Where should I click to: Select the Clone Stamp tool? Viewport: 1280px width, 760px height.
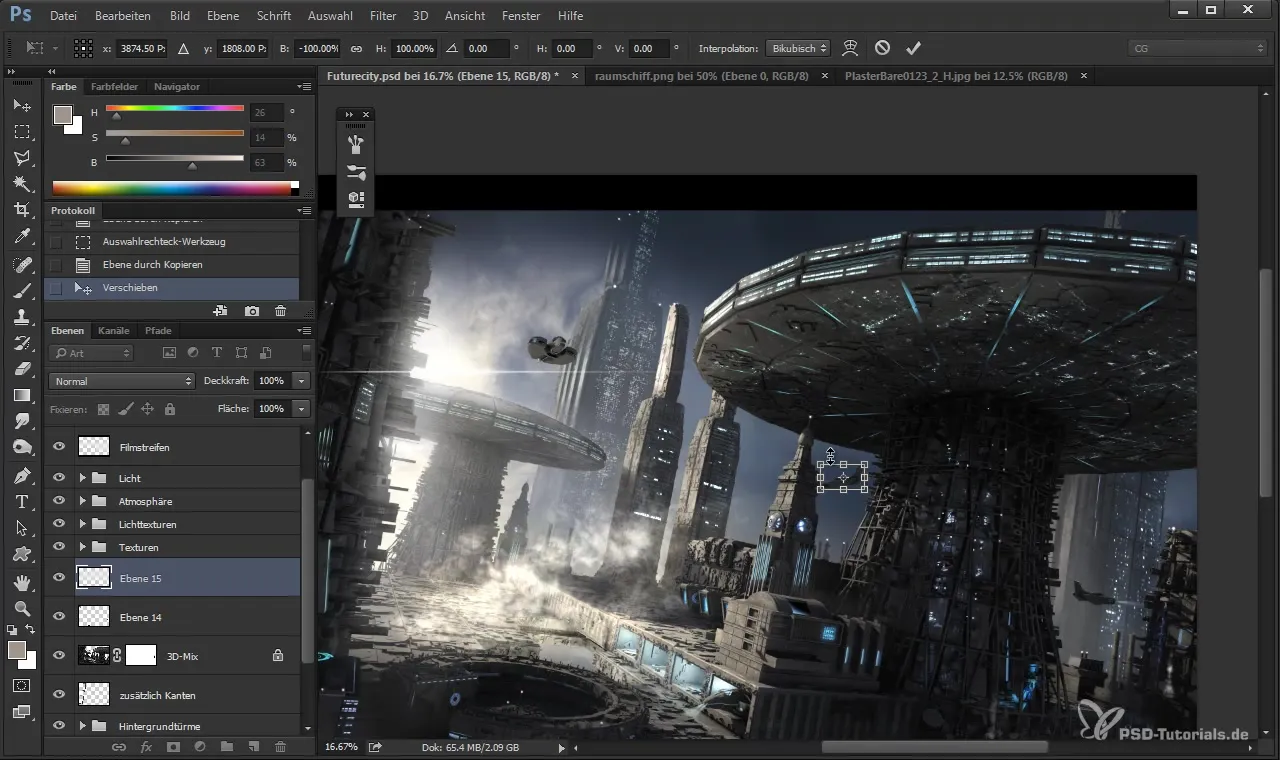(22, 317)
